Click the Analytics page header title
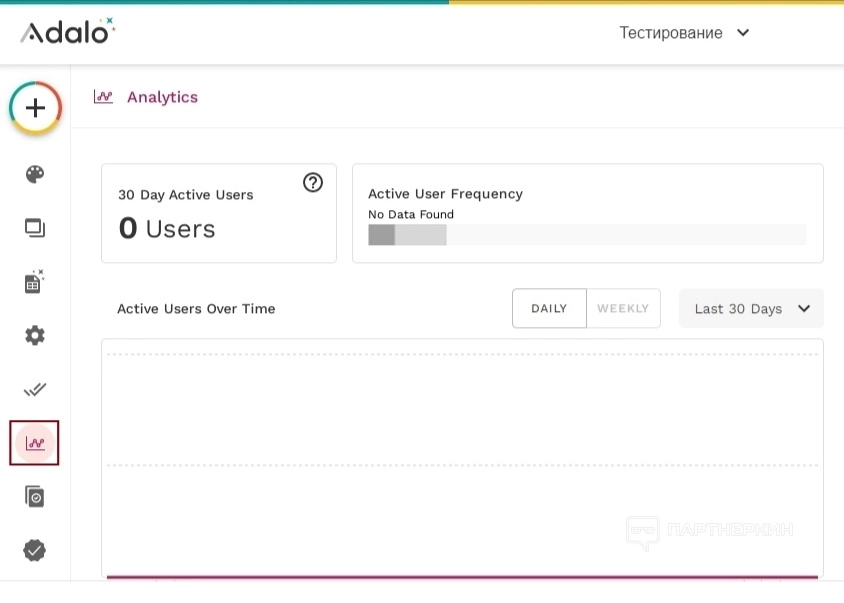The image size is (844, 603). 162,97
